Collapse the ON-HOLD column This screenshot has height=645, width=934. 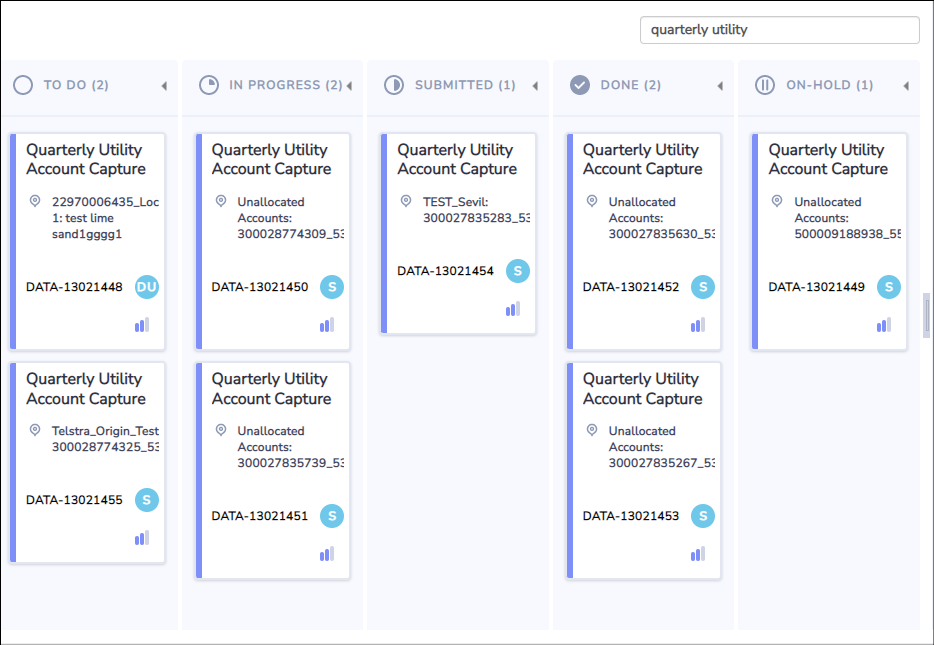[x=906, y=86]
